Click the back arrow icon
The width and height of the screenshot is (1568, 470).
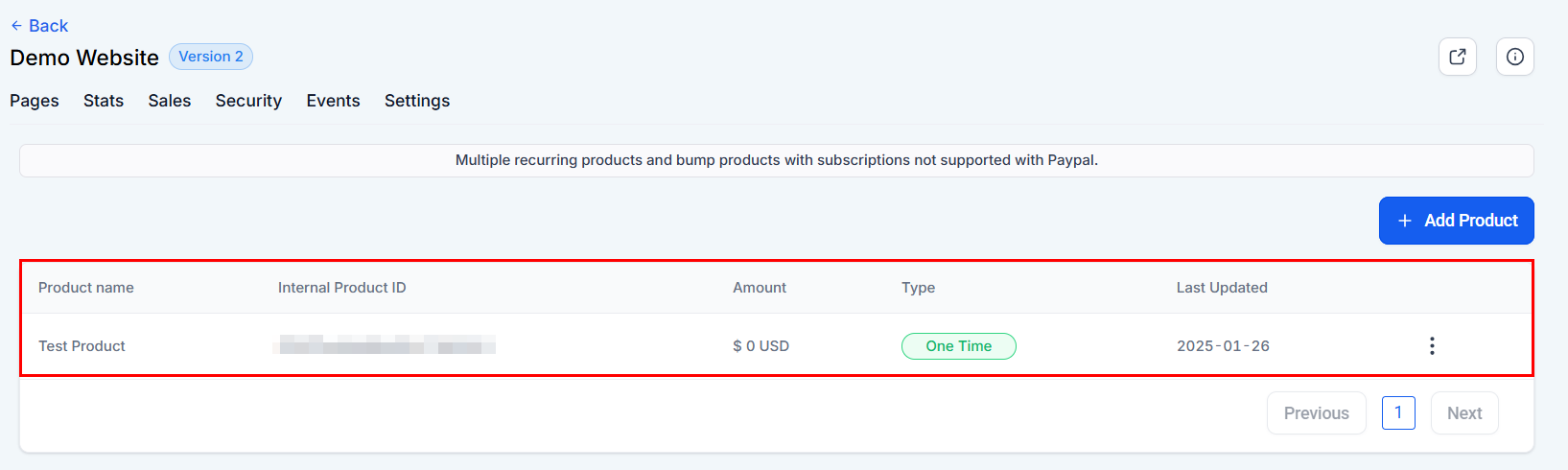16,26
